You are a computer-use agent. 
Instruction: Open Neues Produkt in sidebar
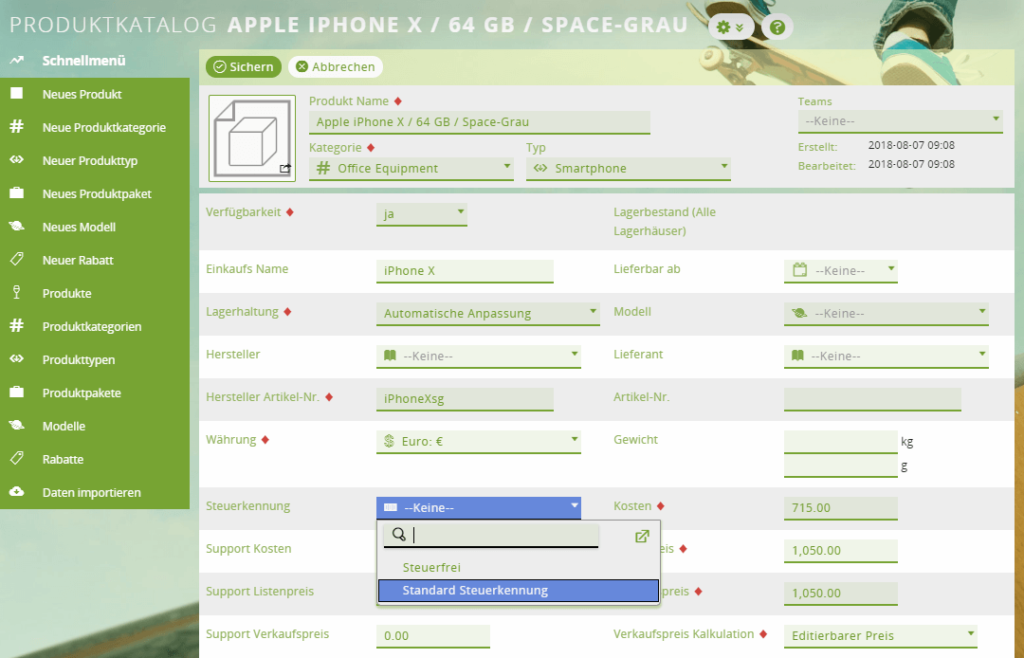pos(82,94)
